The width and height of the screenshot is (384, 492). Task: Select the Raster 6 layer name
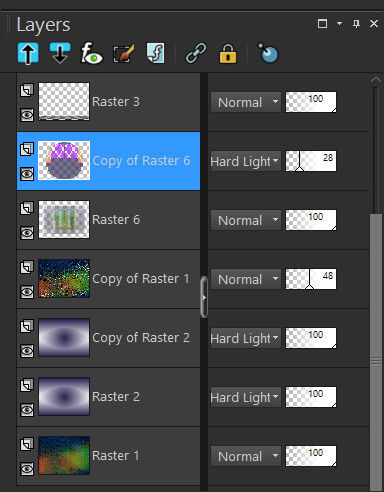point(116,220)
